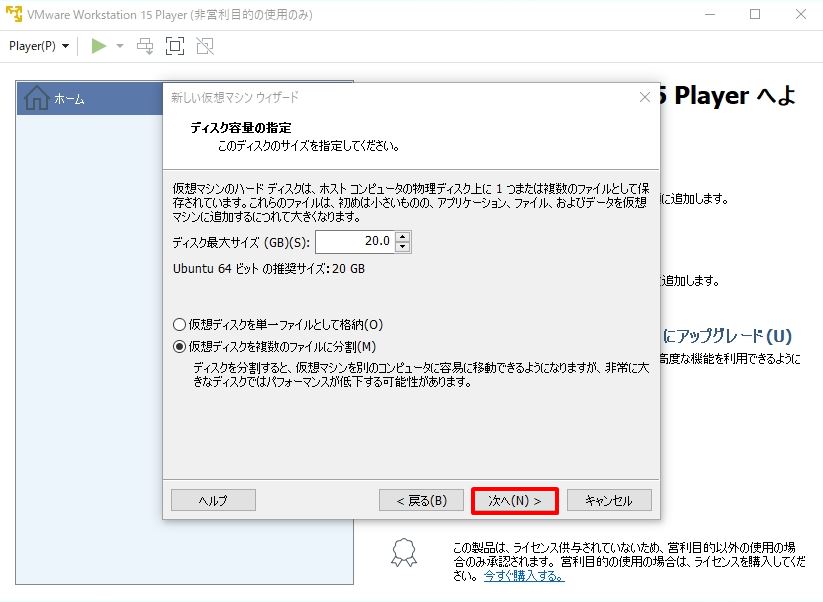Click the green power-on play icon
The height and width of the screenshot is (602, 823).
pyautogui.click(x=99, y=46)
